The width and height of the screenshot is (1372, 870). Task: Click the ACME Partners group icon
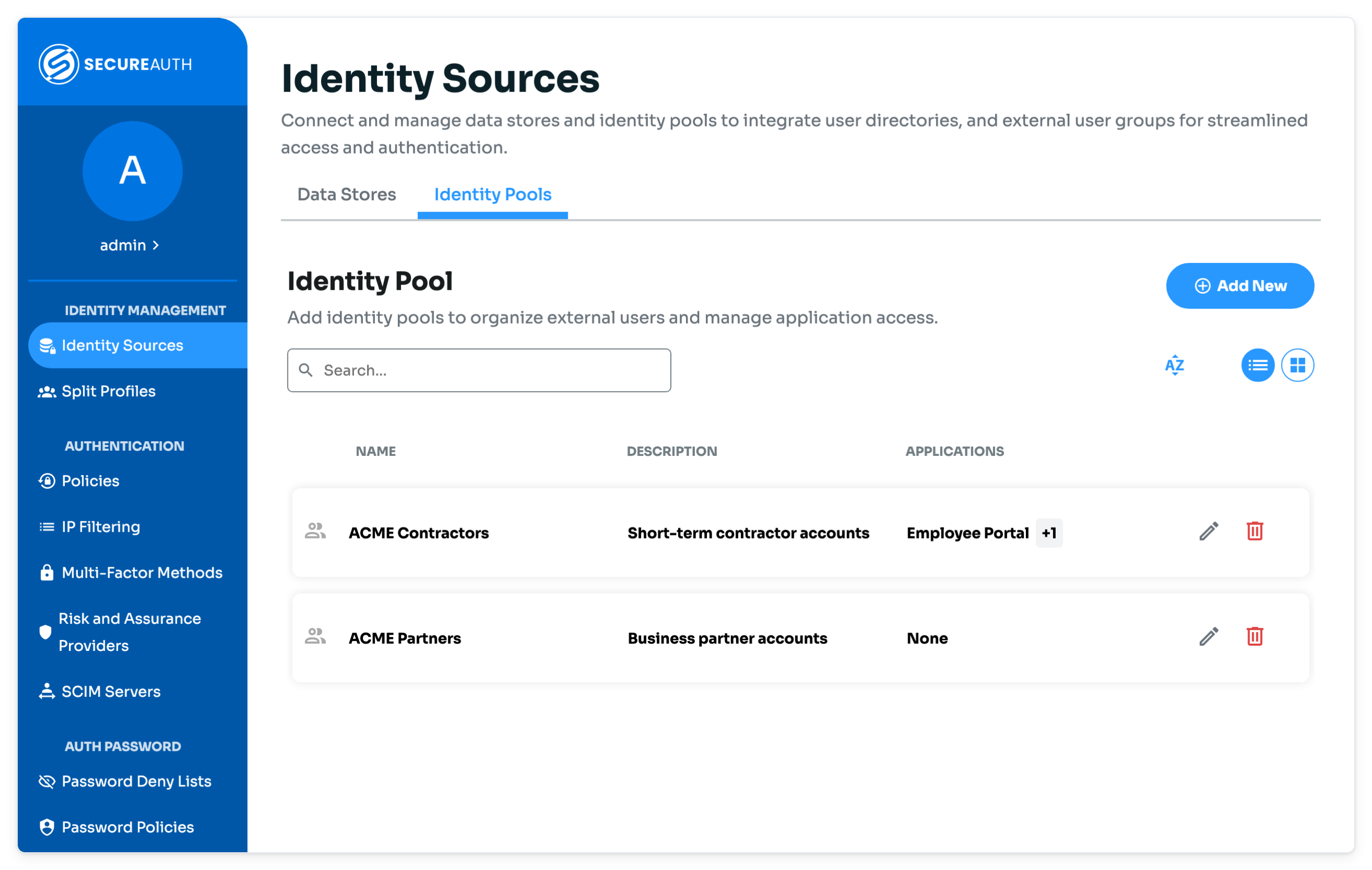[x=315, y=636]
